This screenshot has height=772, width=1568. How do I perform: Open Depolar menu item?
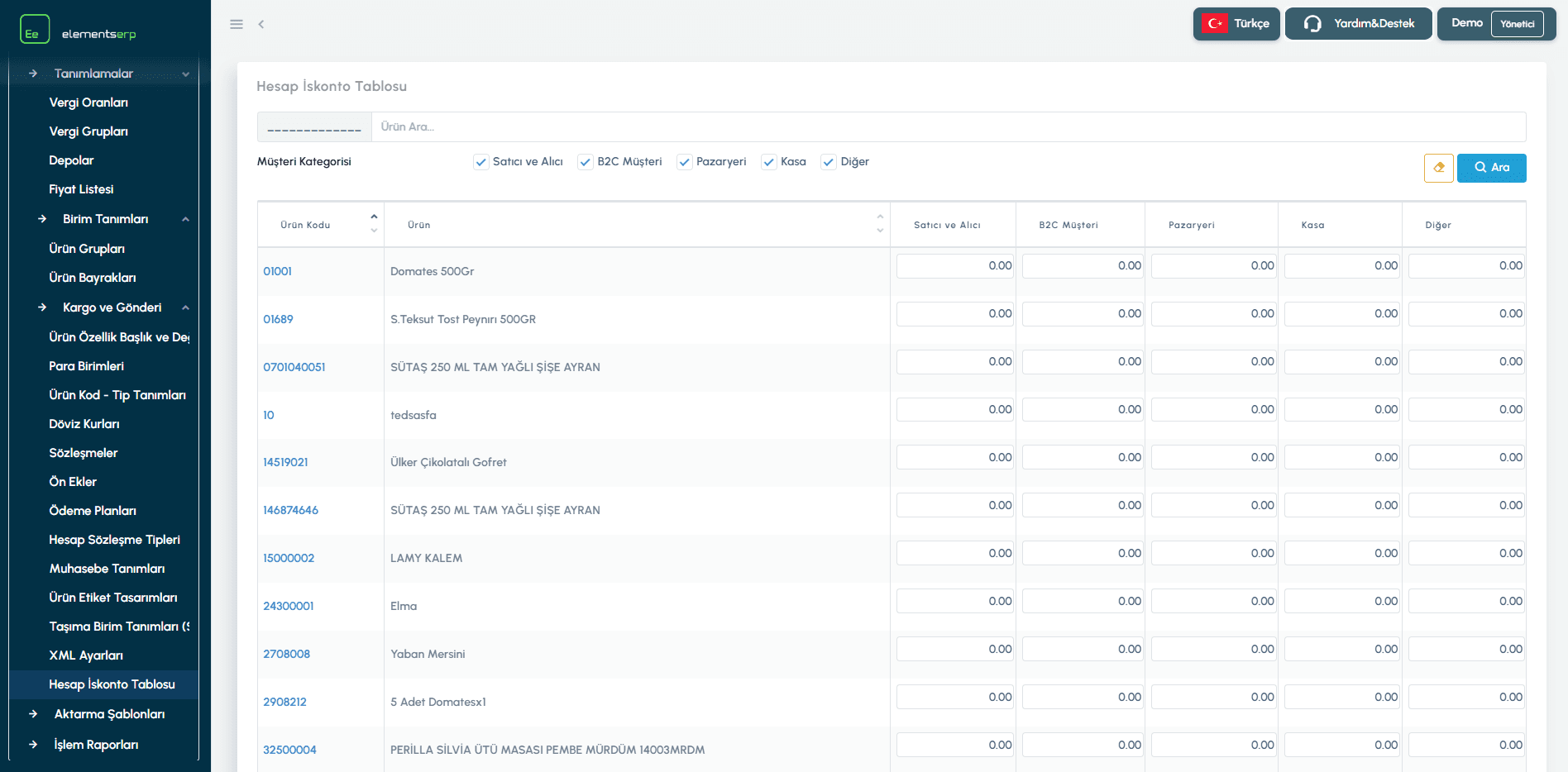point(71,160)
